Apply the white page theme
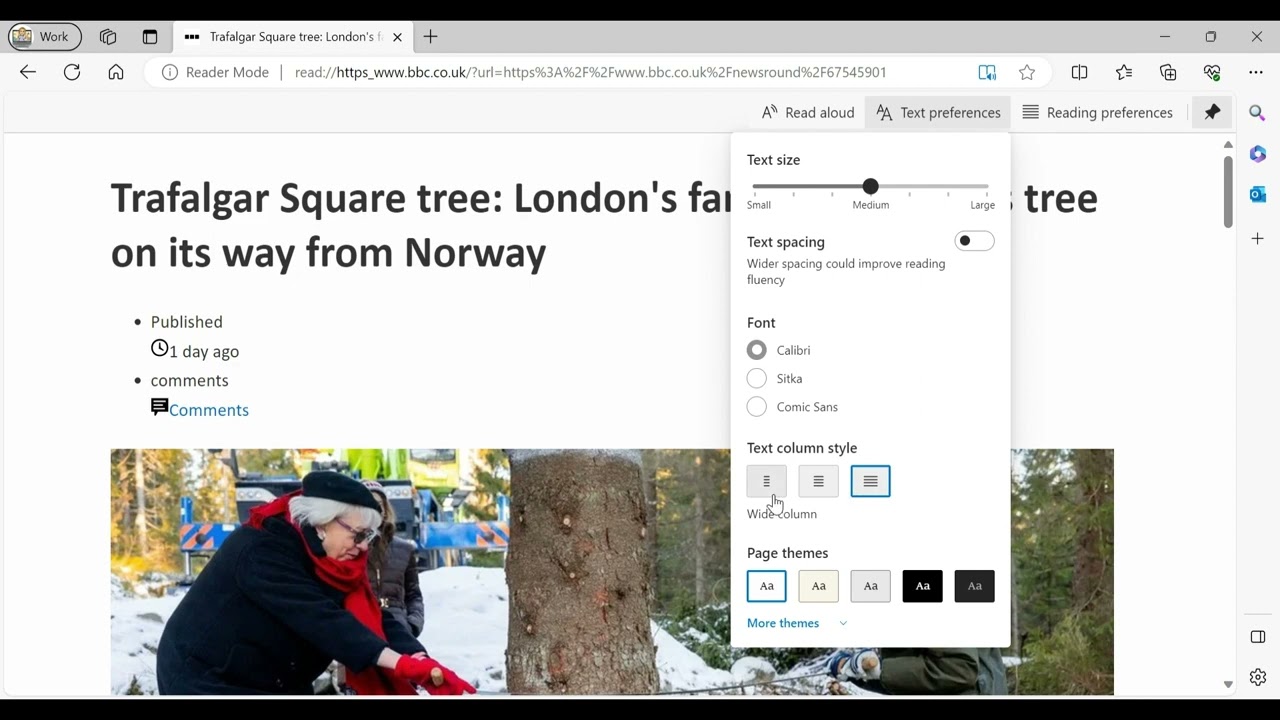 tap(767, 586)
